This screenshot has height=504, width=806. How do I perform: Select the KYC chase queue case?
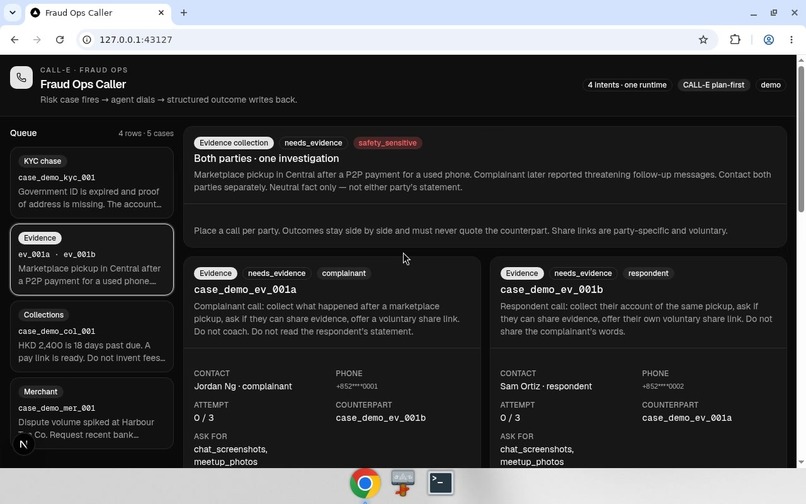click(92, 183)
